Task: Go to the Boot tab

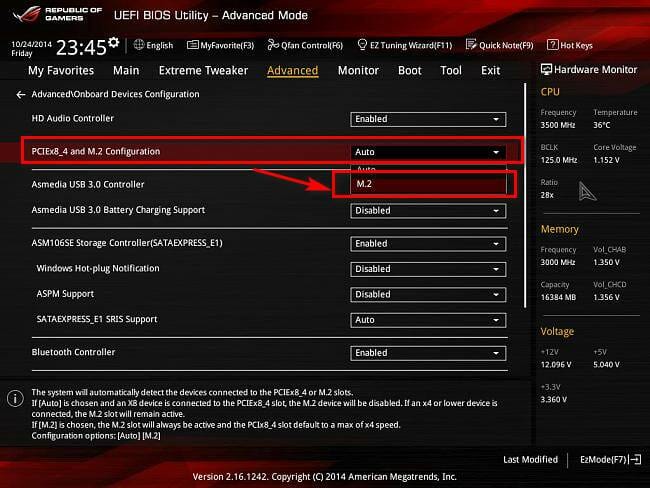Action: pos(410,70)
